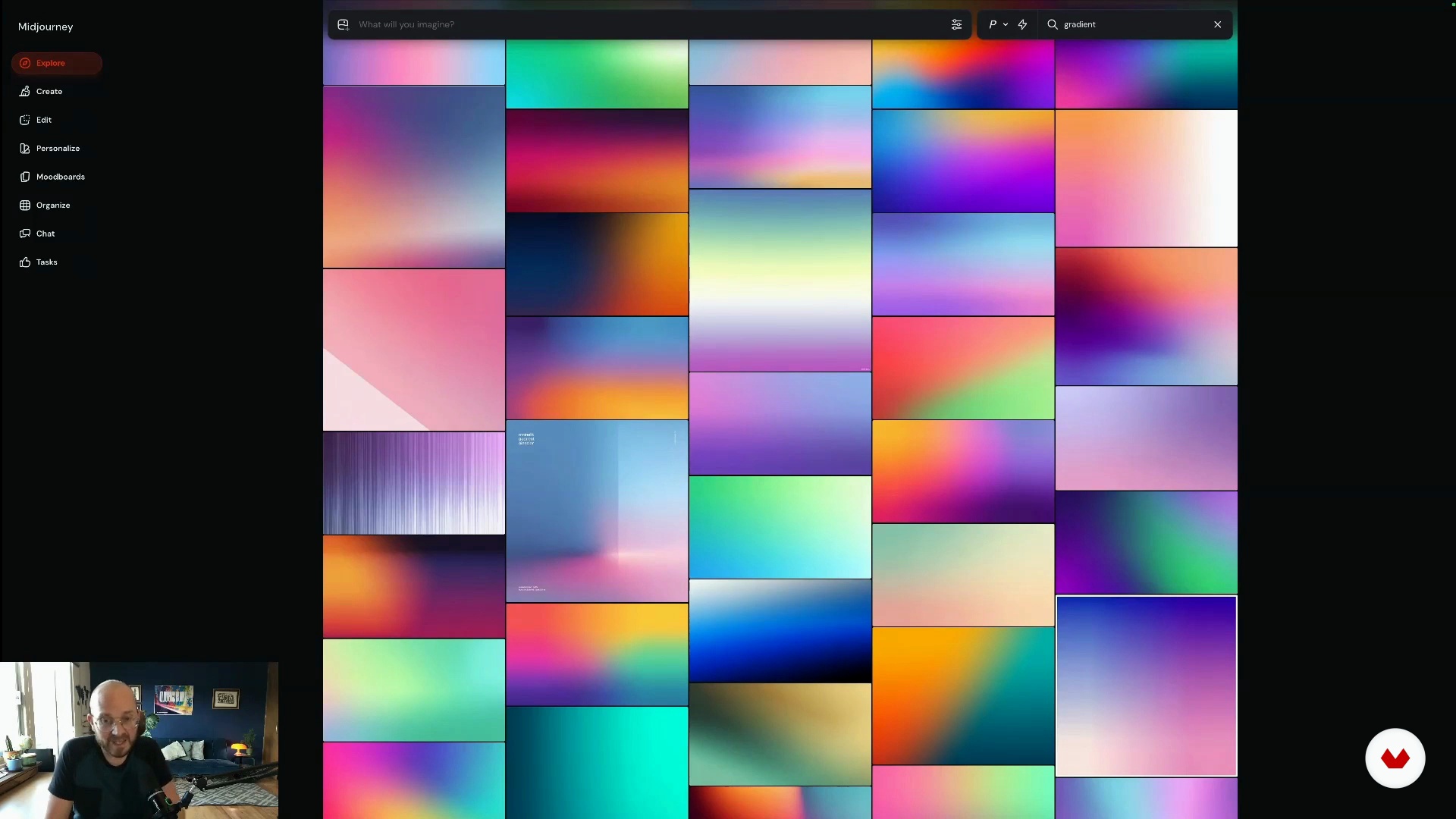Viewport: 1456px width, 819px height.
Task: Click the Midjourney logo text
Action: [45, 27]
